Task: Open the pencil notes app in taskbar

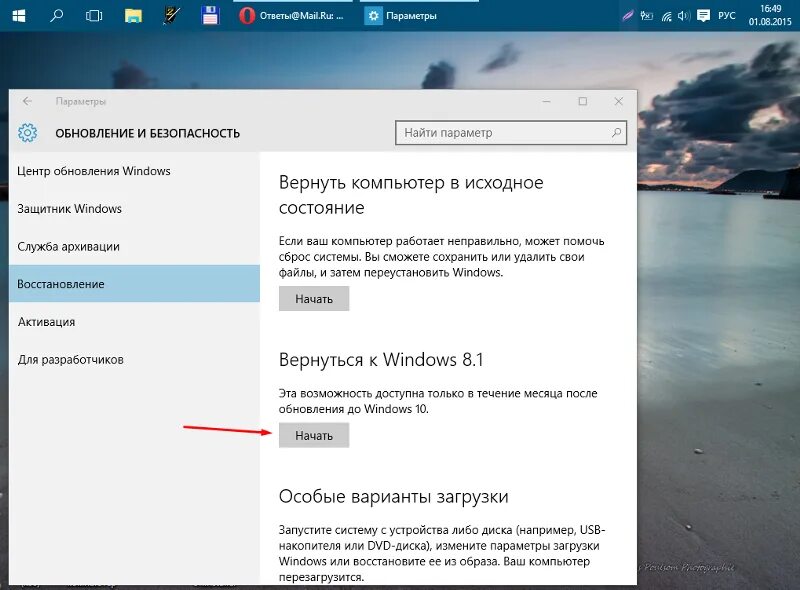Action: click(x=171, y=15)
